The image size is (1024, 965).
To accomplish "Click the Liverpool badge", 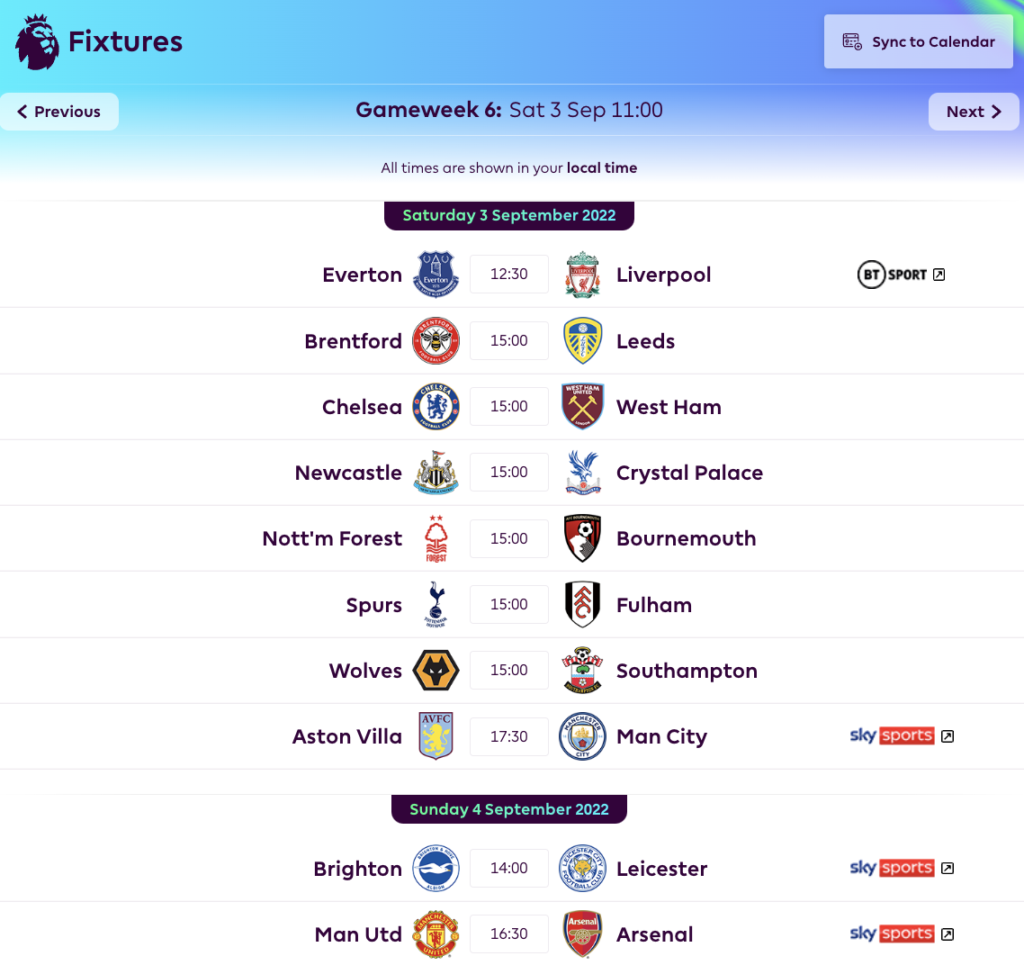I will point(583,274).
